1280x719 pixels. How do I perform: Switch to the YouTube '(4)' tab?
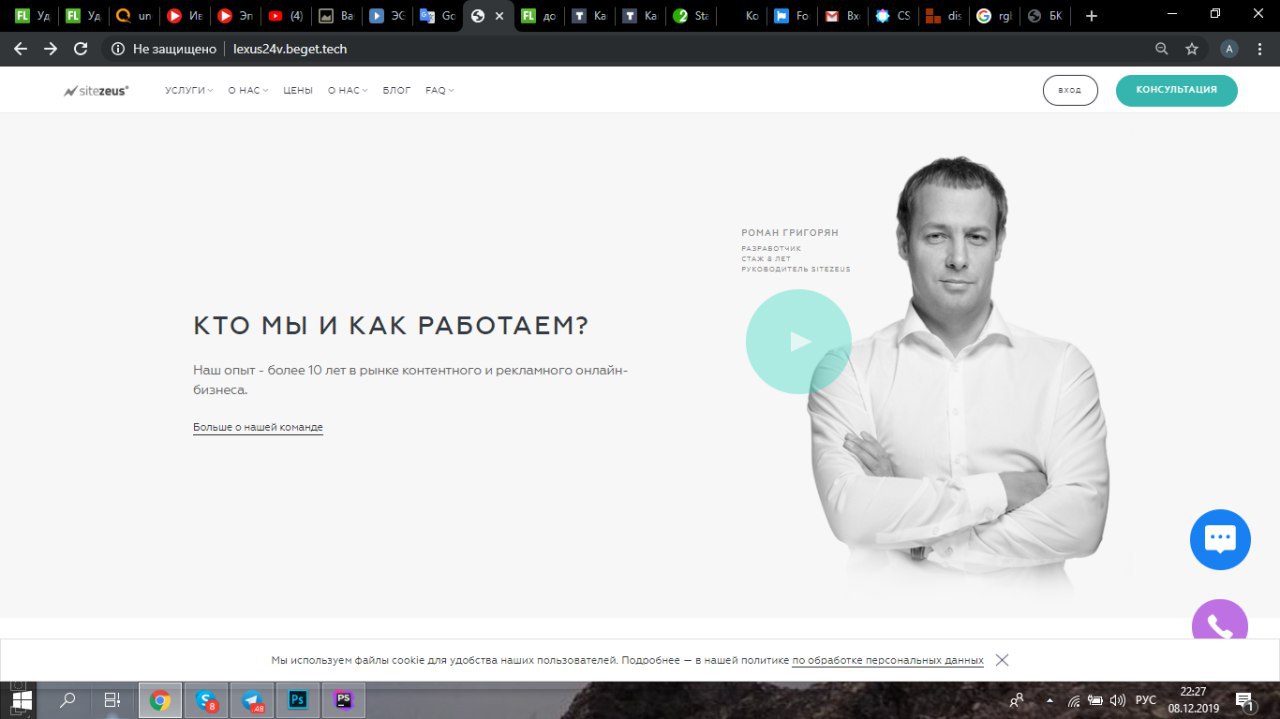[286, 16]
